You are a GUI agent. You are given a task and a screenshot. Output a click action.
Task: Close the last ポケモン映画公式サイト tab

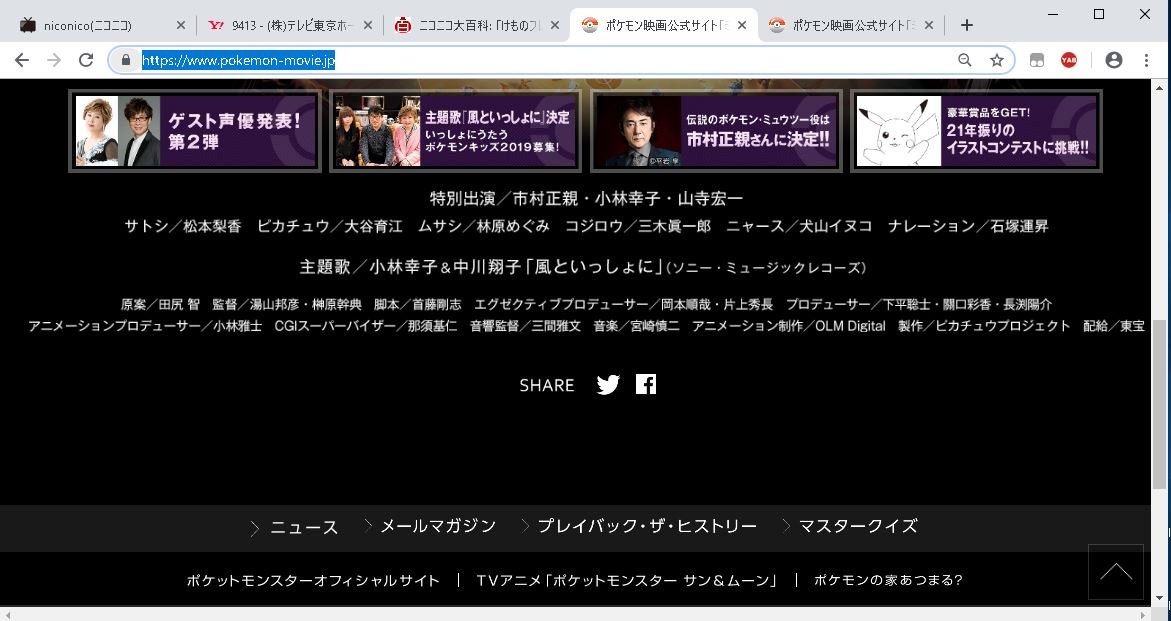pyautogui.click(x=928, y=25)
